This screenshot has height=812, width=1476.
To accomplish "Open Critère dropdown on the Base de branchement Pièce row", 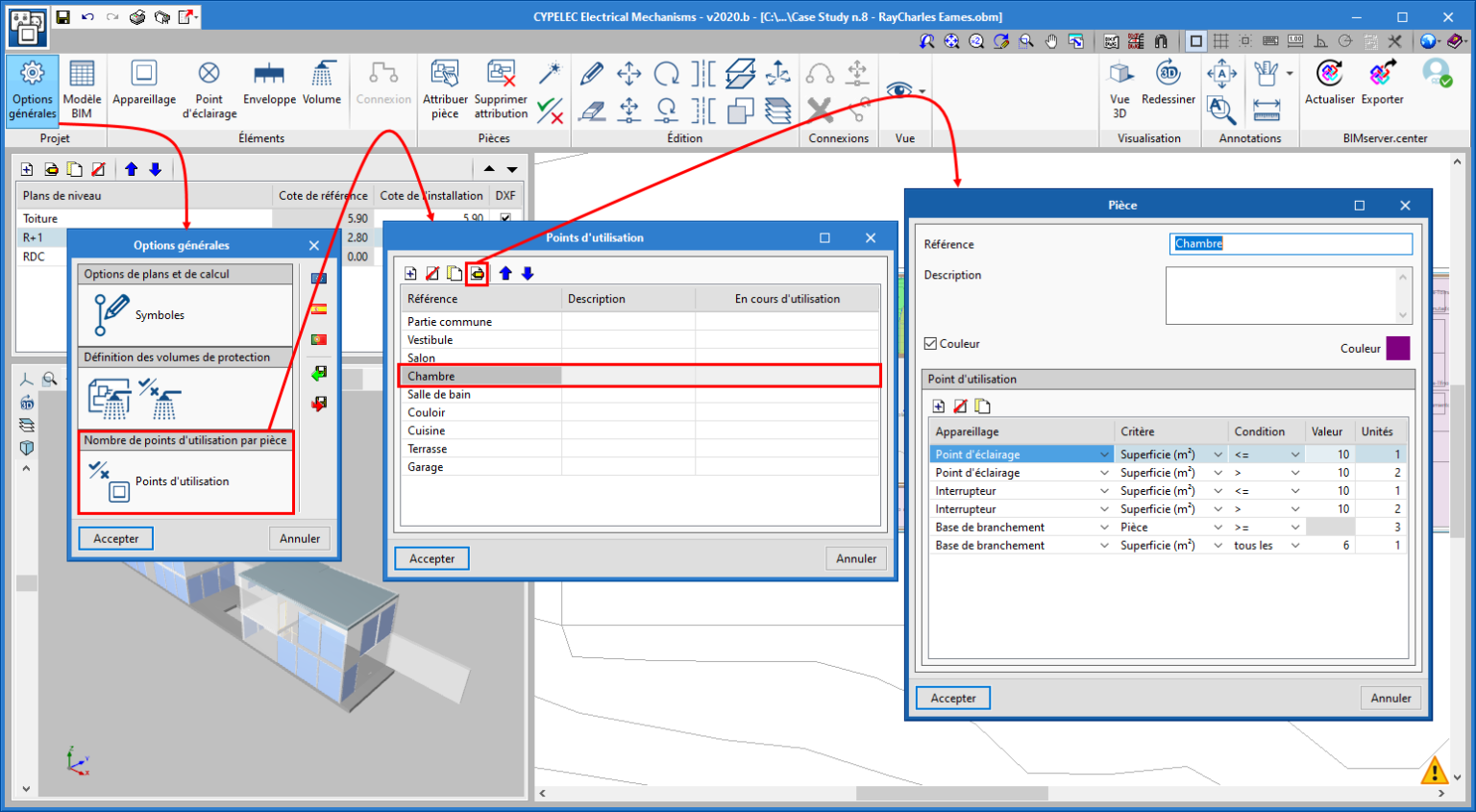I will click(1218, 528).
